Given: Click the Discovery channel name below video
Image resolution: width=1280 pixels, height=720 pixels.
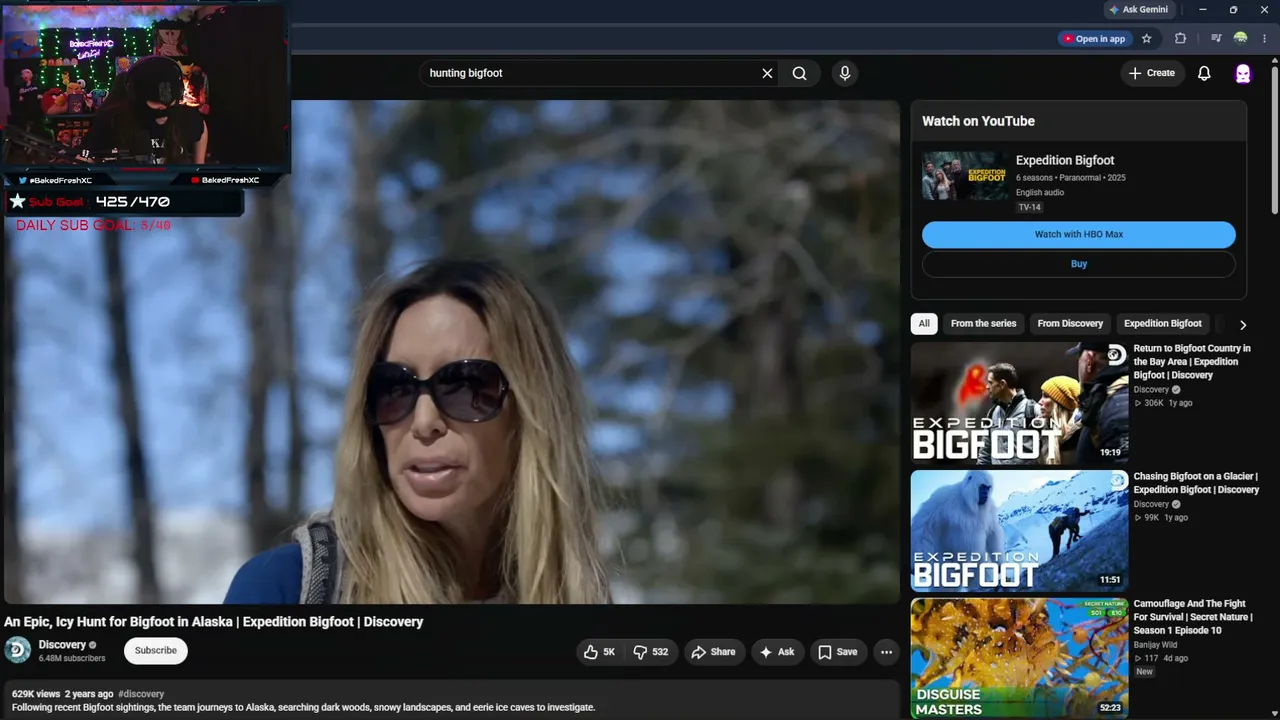Looking at the screenshot, I should pos(62,645).
